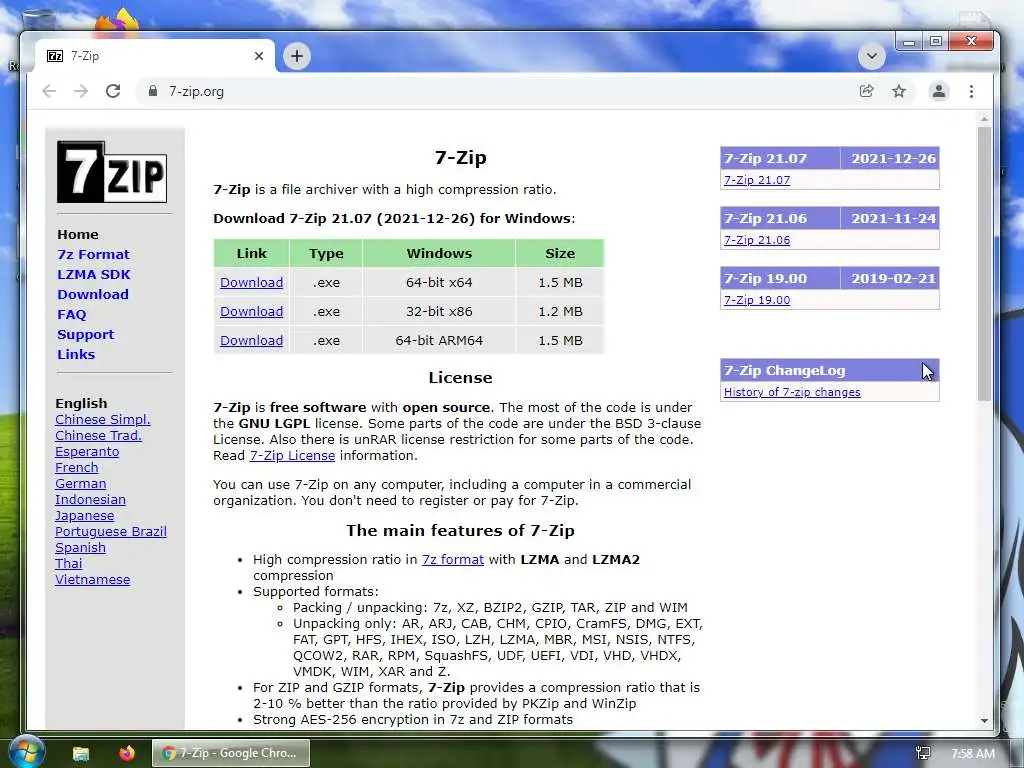Viewport: 1024px width, 768px height.
Task: Launch Firefox from the taskbar
Action: pos(126,753)
